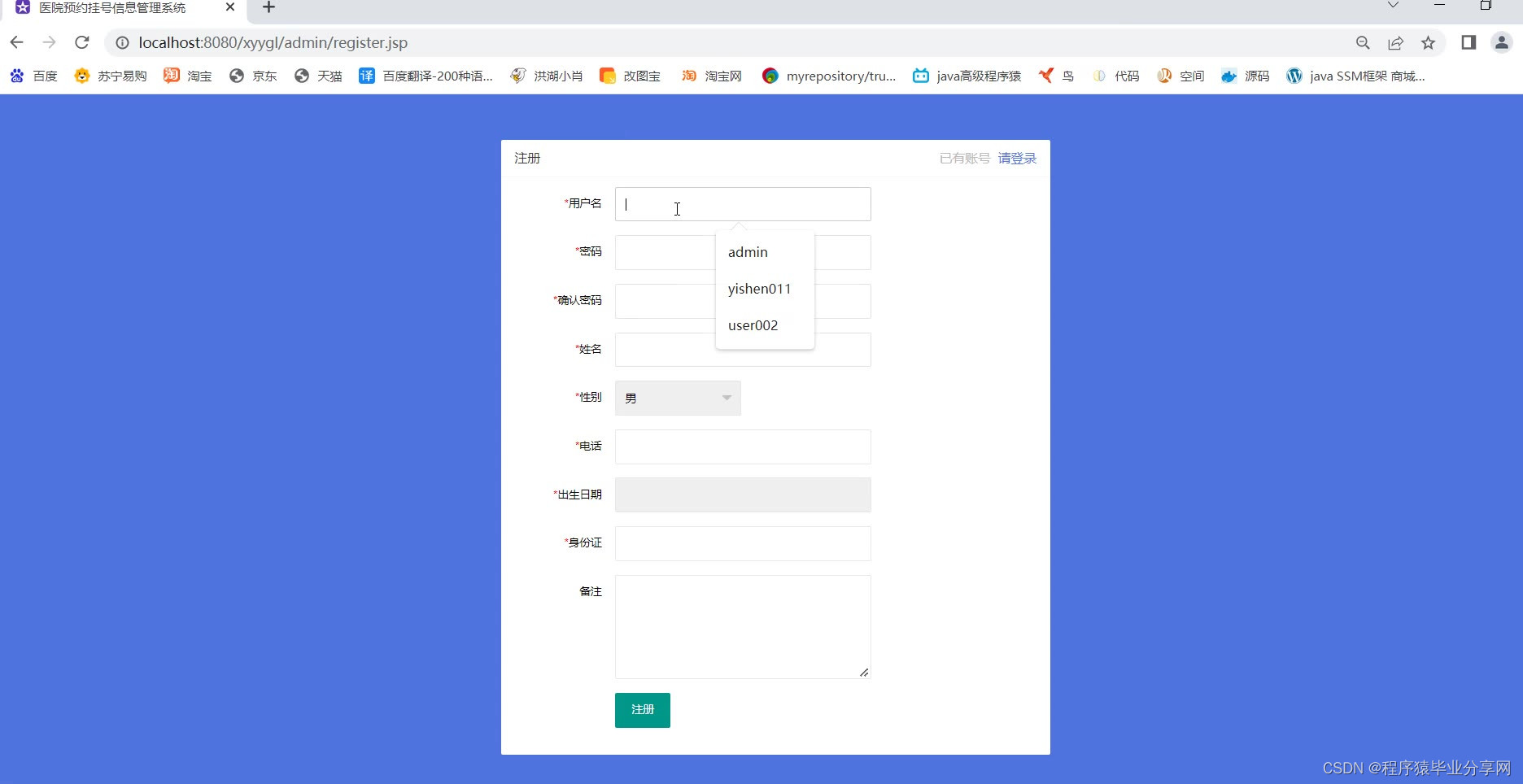Reload the current page
This screenshot has height=784, width=1523.
81,42
